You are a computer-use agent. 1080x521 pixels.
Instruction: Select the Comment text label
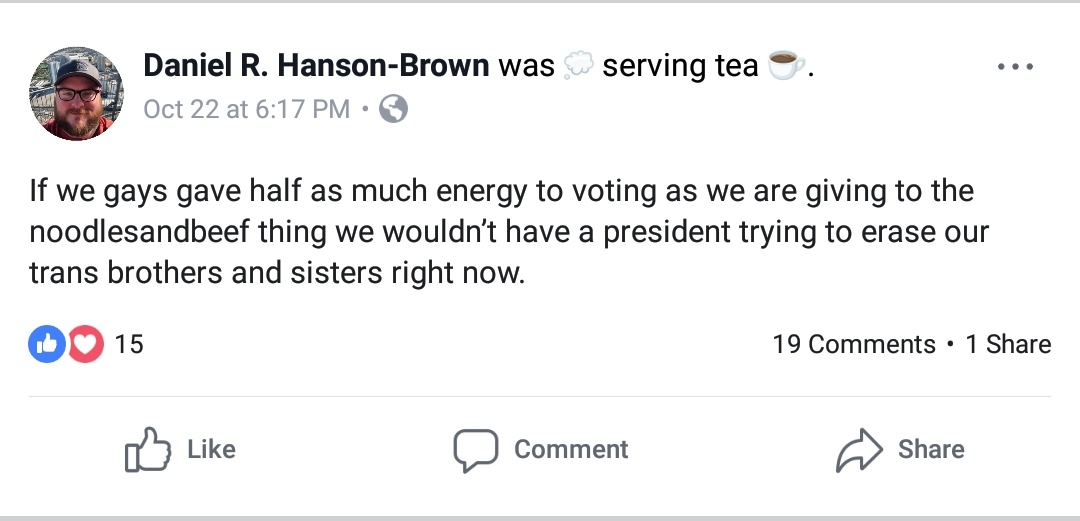571,449
